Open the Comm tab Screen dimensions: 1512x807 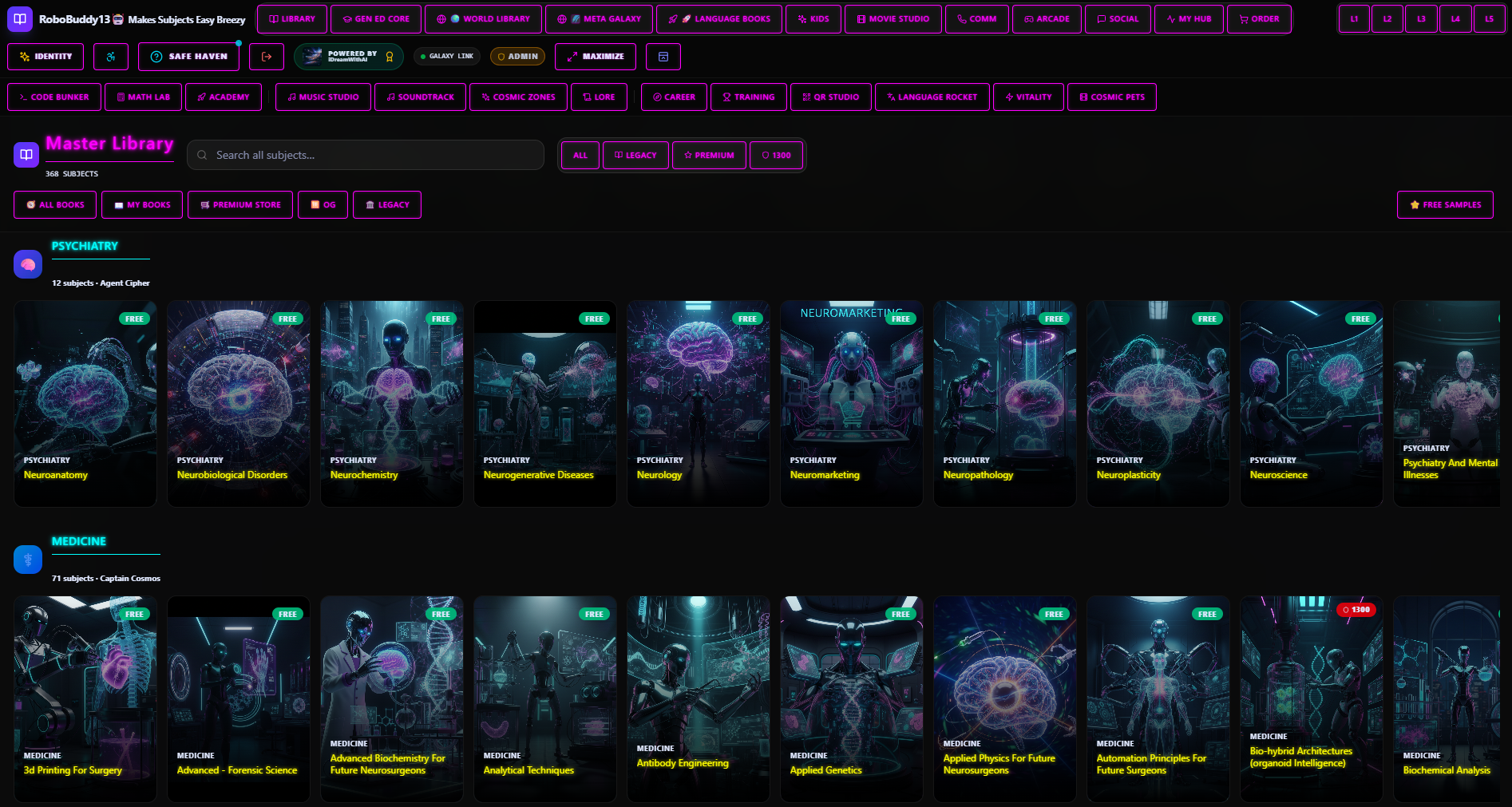[x=977, y=19]
